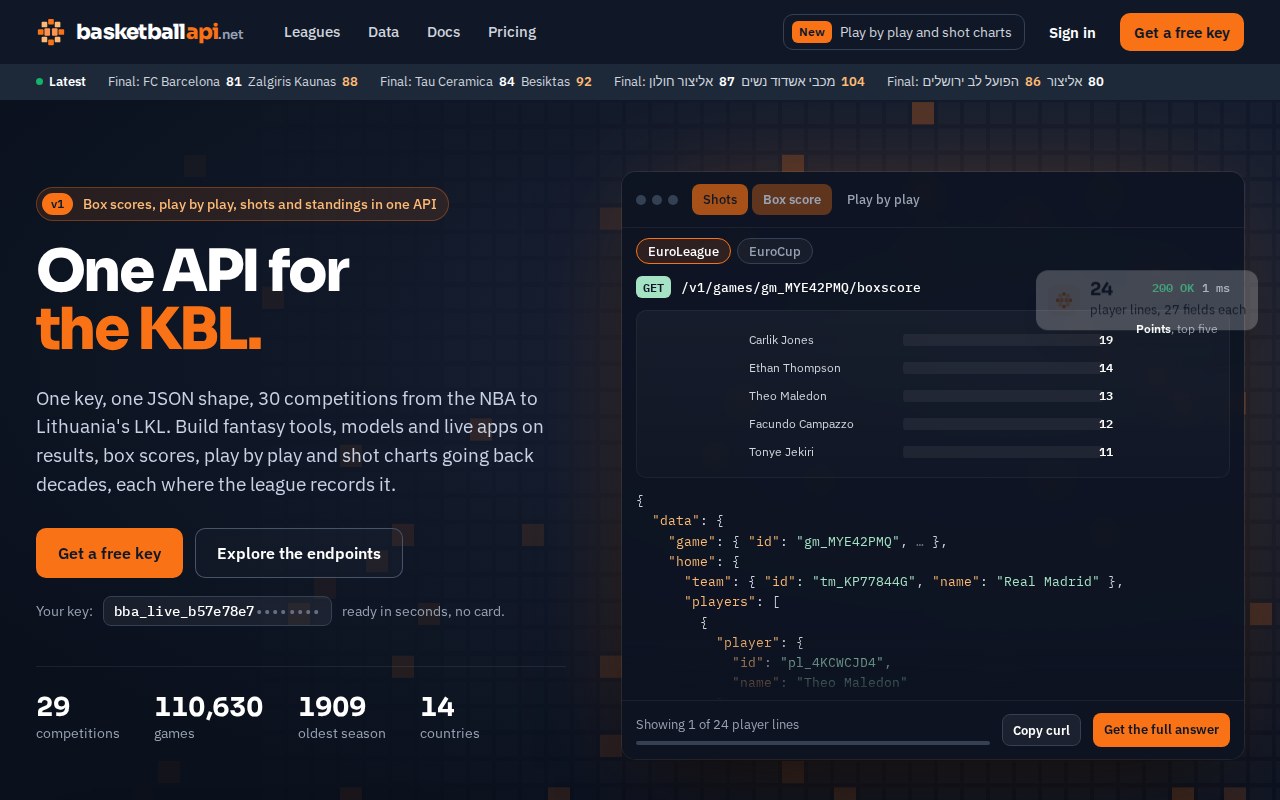This screenshot has height=800, width=1280.
Task: Click the Tau Ceramica vs Besiktas final score
Action: click(486, 81)
